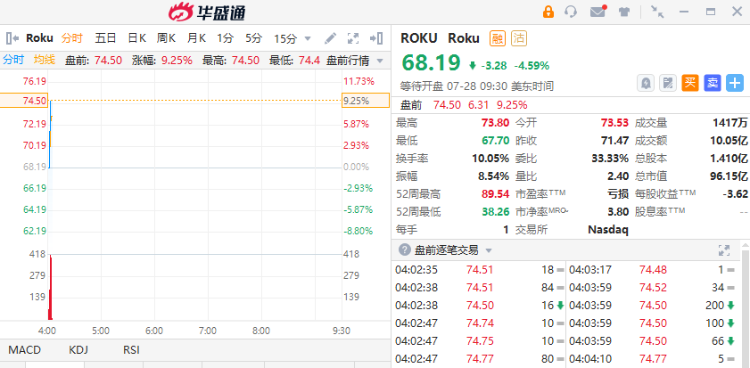750x368 pixels.
Task: Switch to 月K chart tab
Action: click(196, 38)
